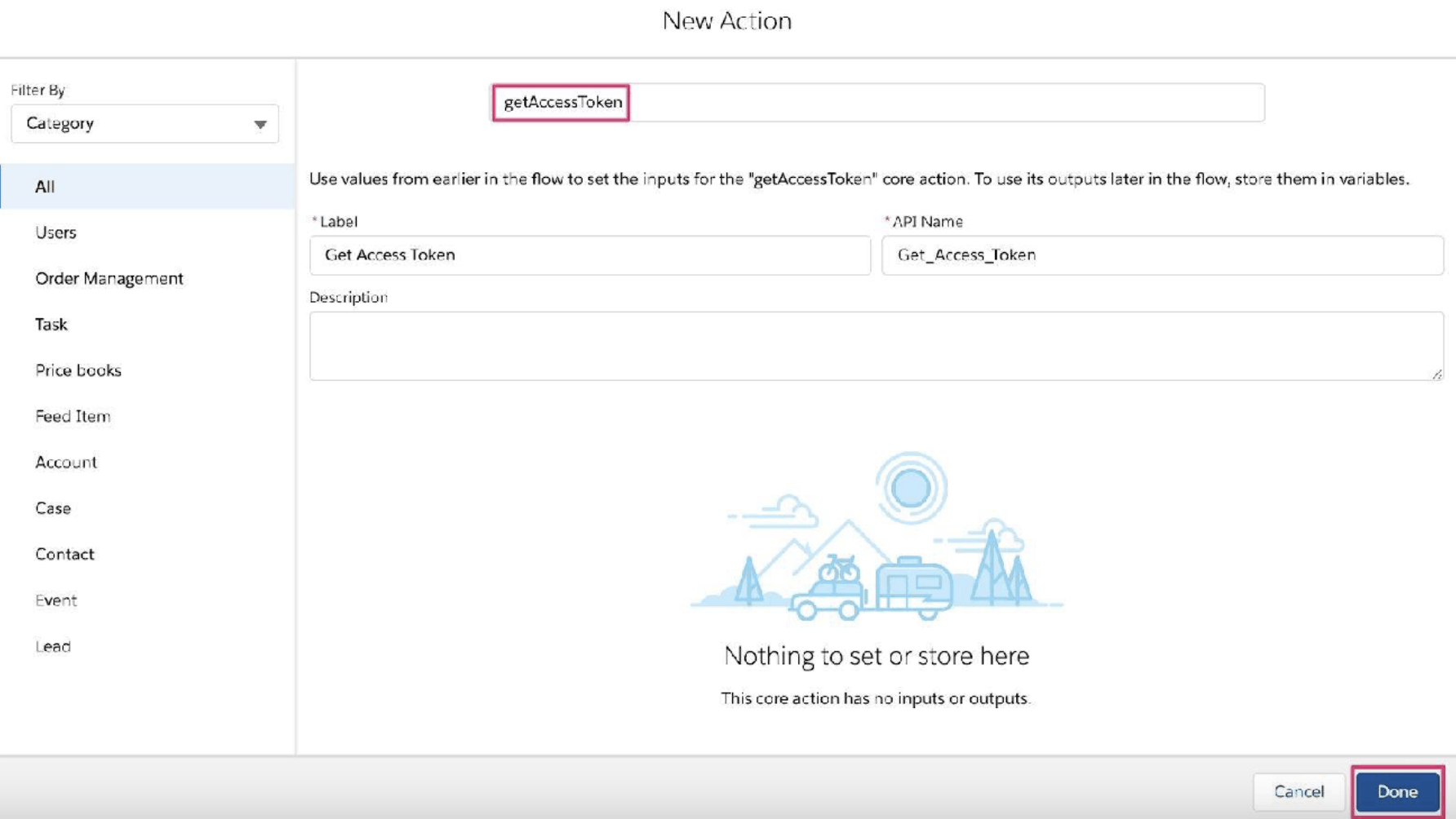
Task: Click the Filter By label
Action: pos(38,90)
